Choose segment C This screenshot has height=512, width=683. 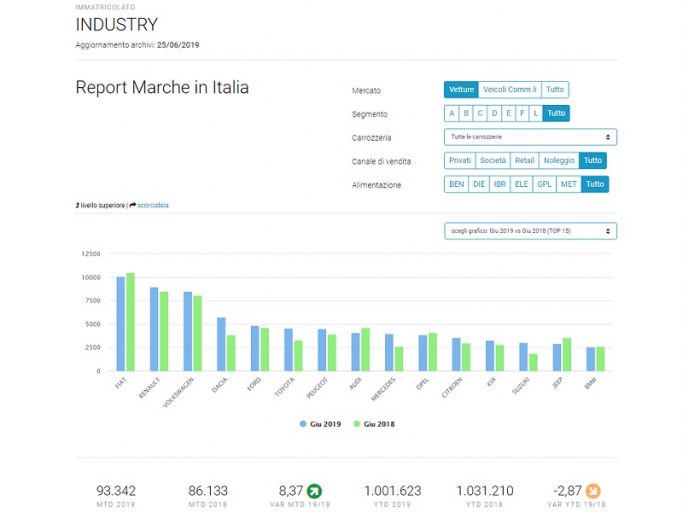point(480,113)
